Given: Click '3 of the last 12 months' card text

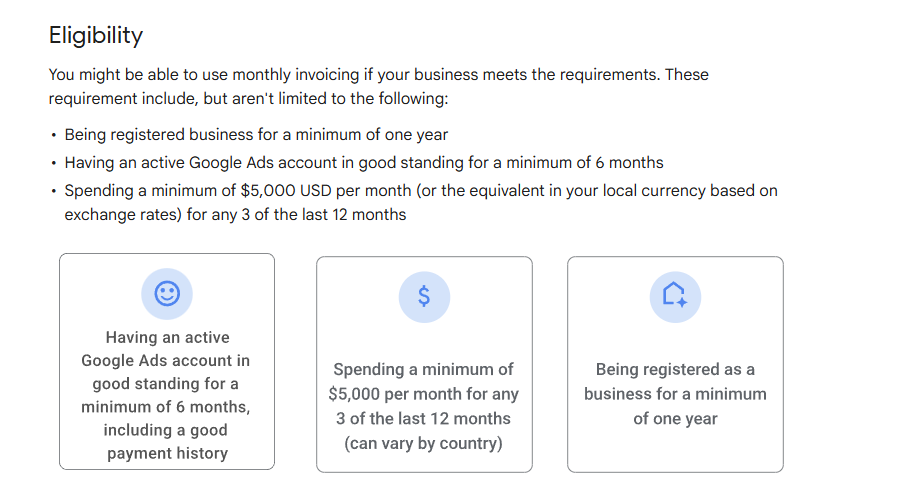Looking at the screenshot, I should pos(424,419).
